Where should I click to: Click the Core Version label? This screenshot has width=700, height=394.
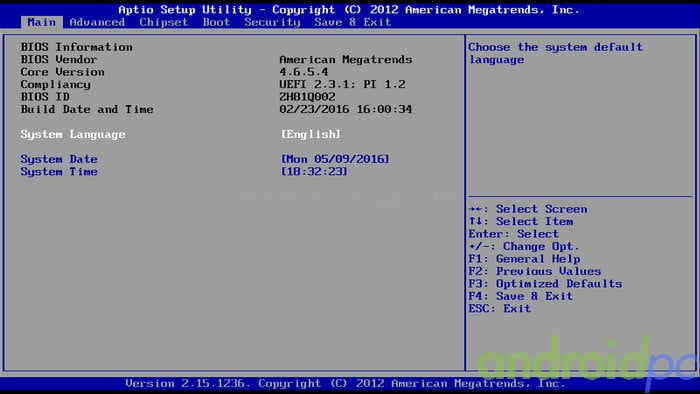[62, 72]
